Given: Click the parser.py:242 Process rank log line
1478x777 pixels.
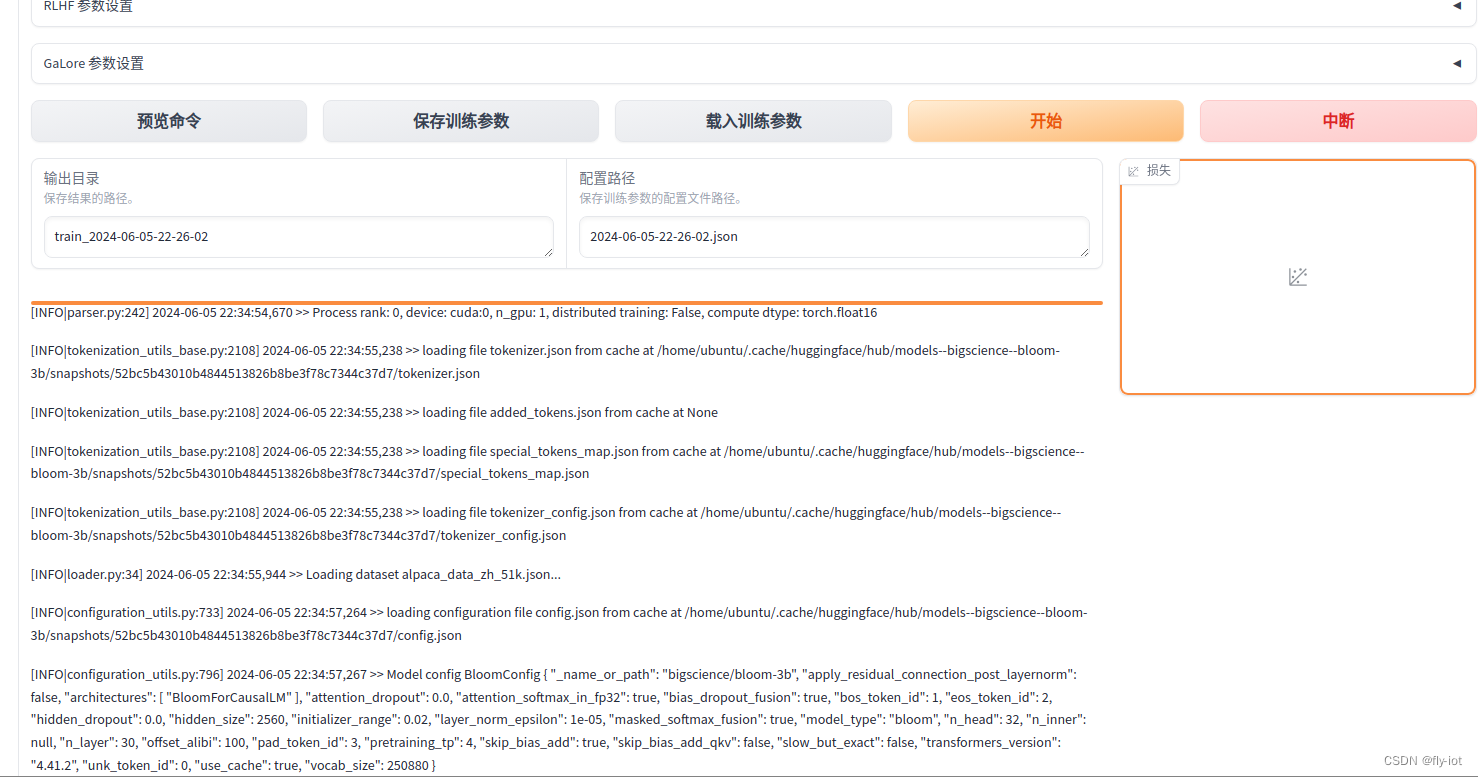Looking at the screenshot, I should (x=454, y=313).
